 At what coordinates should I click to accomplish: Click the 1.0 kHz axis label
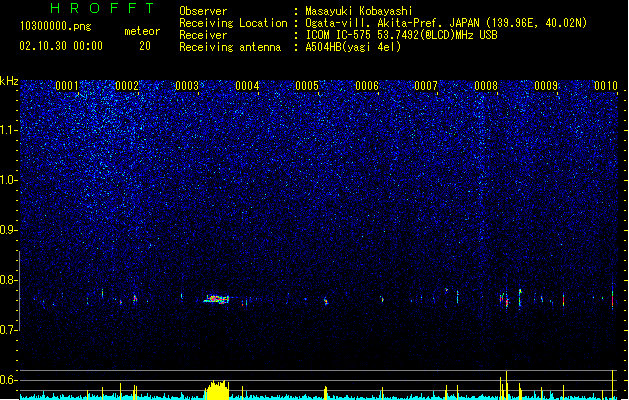(x=9, y=180)
